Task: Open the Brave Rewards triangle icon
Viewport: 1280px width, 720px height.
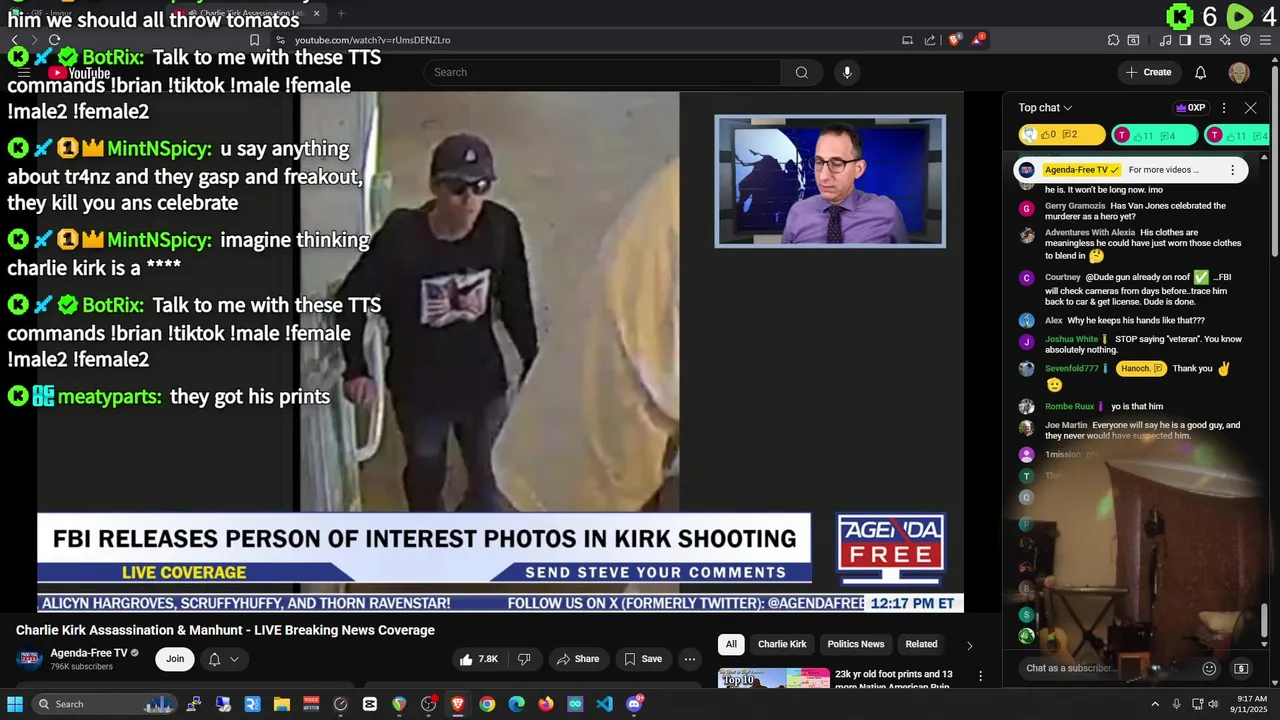Action: [978, 40]
